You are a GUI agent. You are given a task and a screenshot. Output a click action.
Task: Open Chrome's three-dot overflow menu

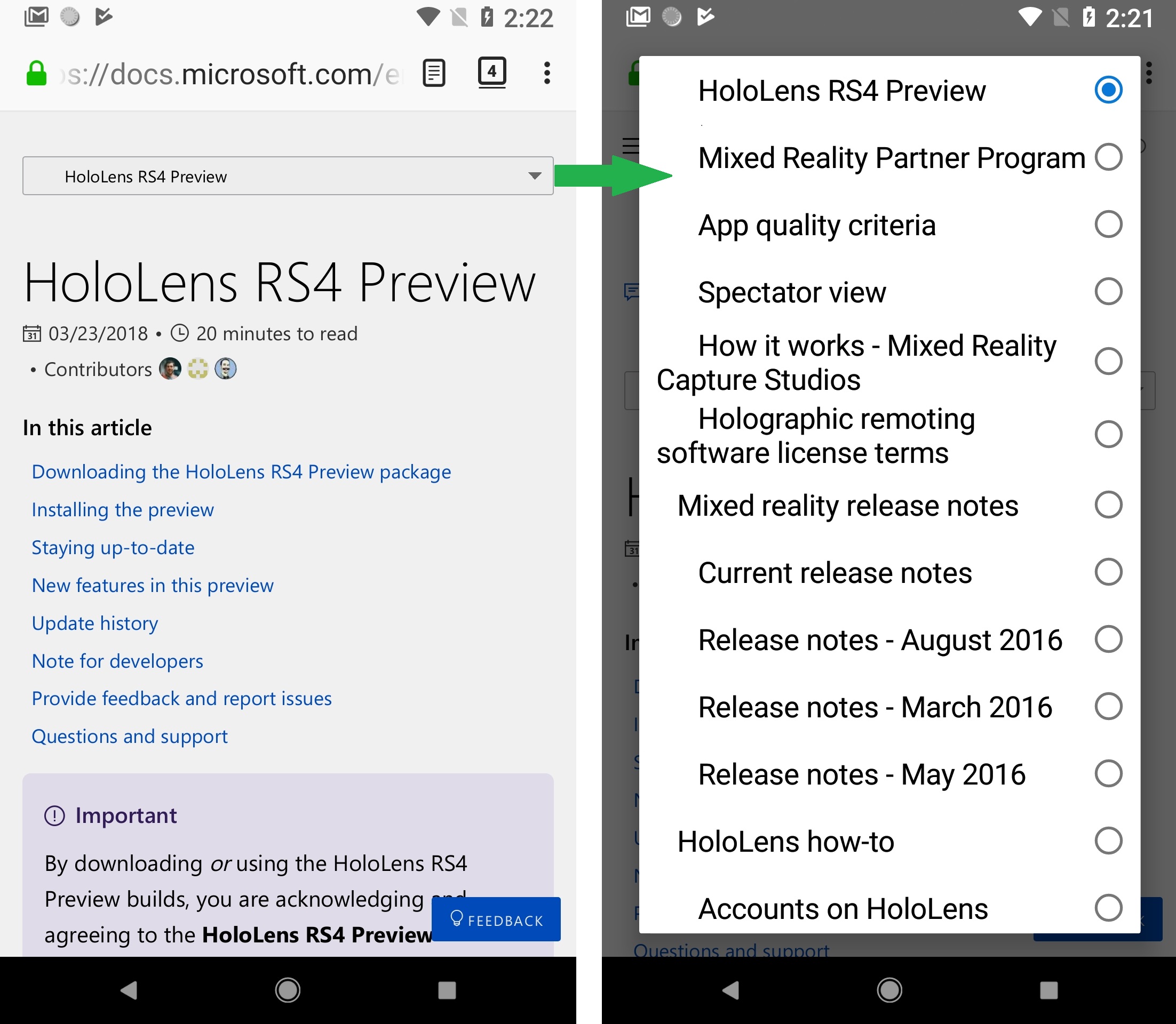tap(546, 72)
